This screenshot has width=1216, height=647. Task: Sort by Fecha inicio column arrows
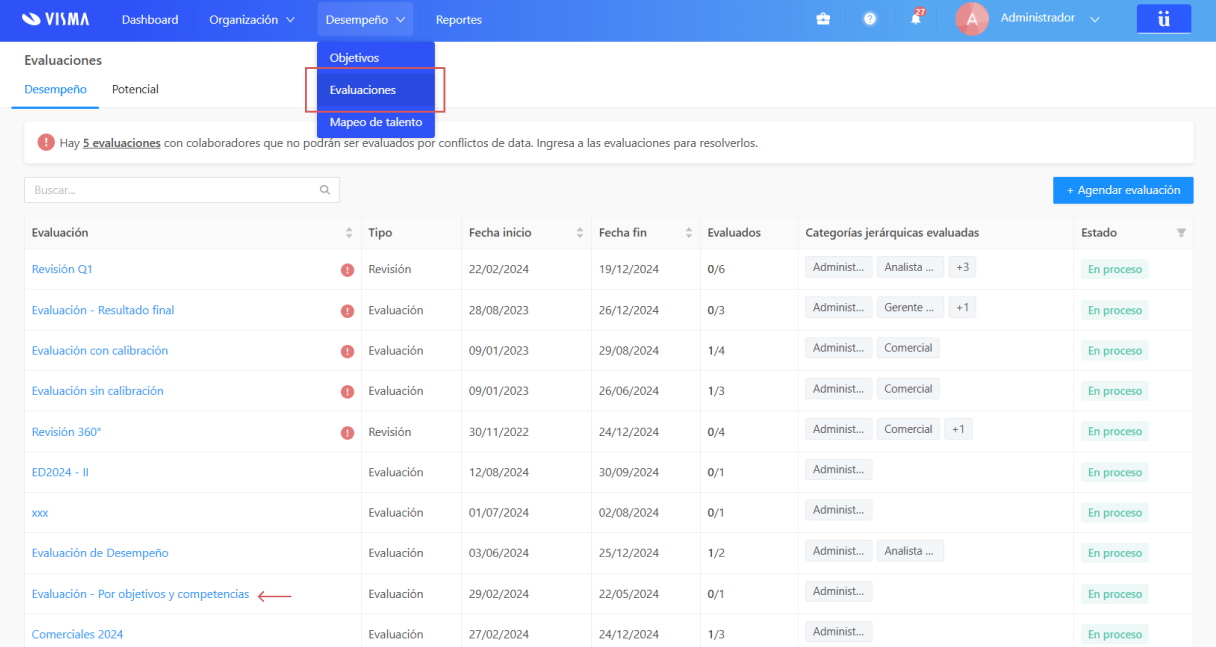[580, 233]
